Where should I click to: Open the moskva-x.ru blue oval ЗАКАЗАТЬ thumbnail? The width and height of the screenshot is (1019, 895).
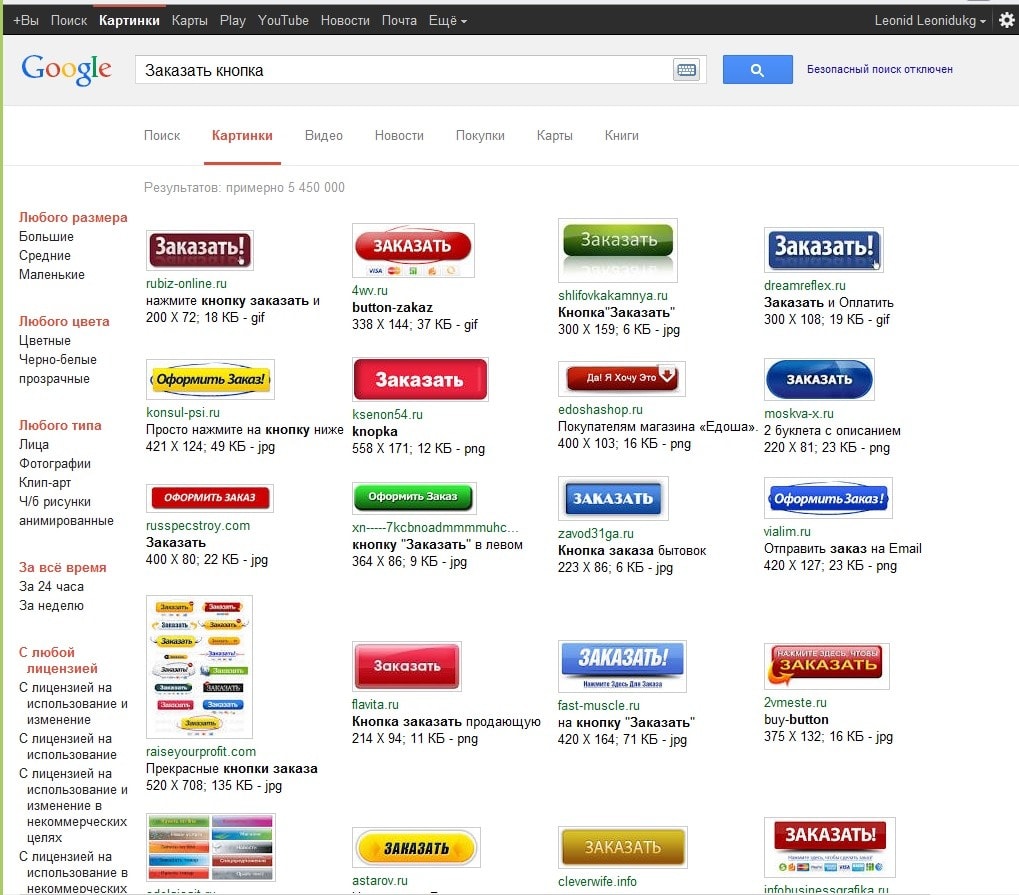point(819,380)
